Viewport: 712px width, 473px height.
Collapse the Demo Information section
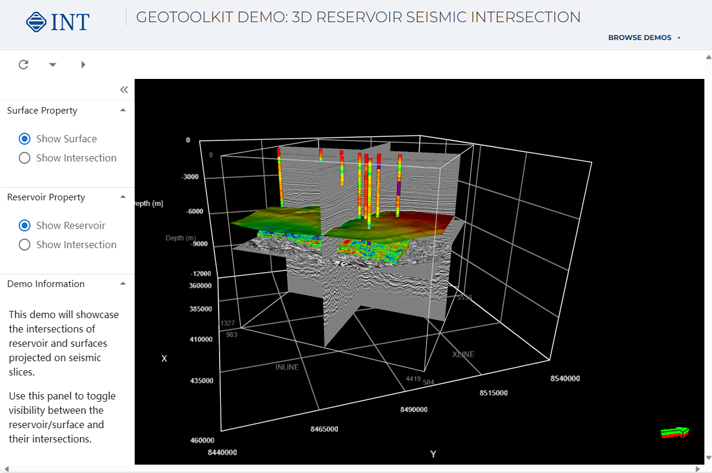click(123, 284)
